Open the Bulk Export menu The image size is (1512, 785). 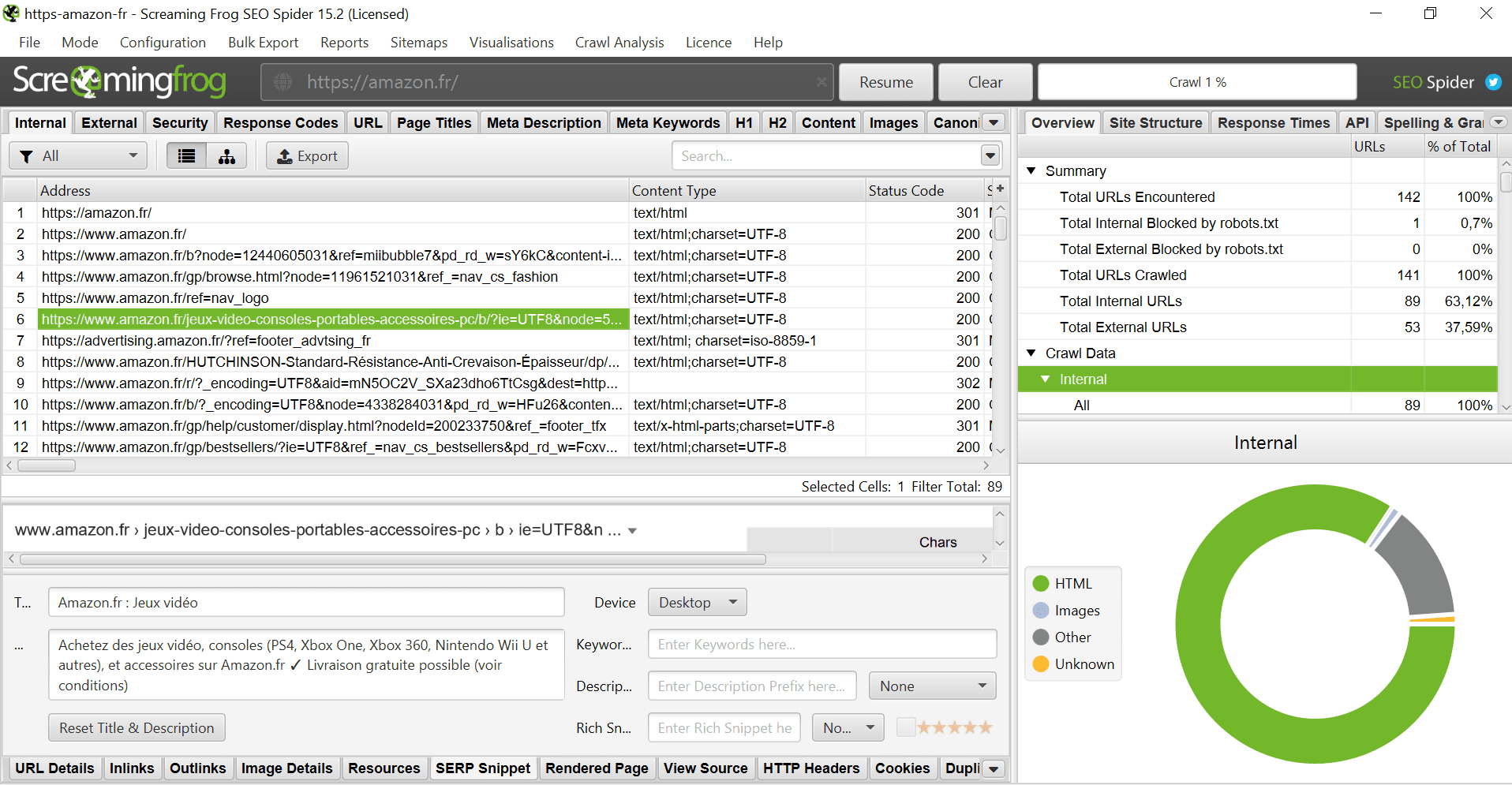point(263,43)
